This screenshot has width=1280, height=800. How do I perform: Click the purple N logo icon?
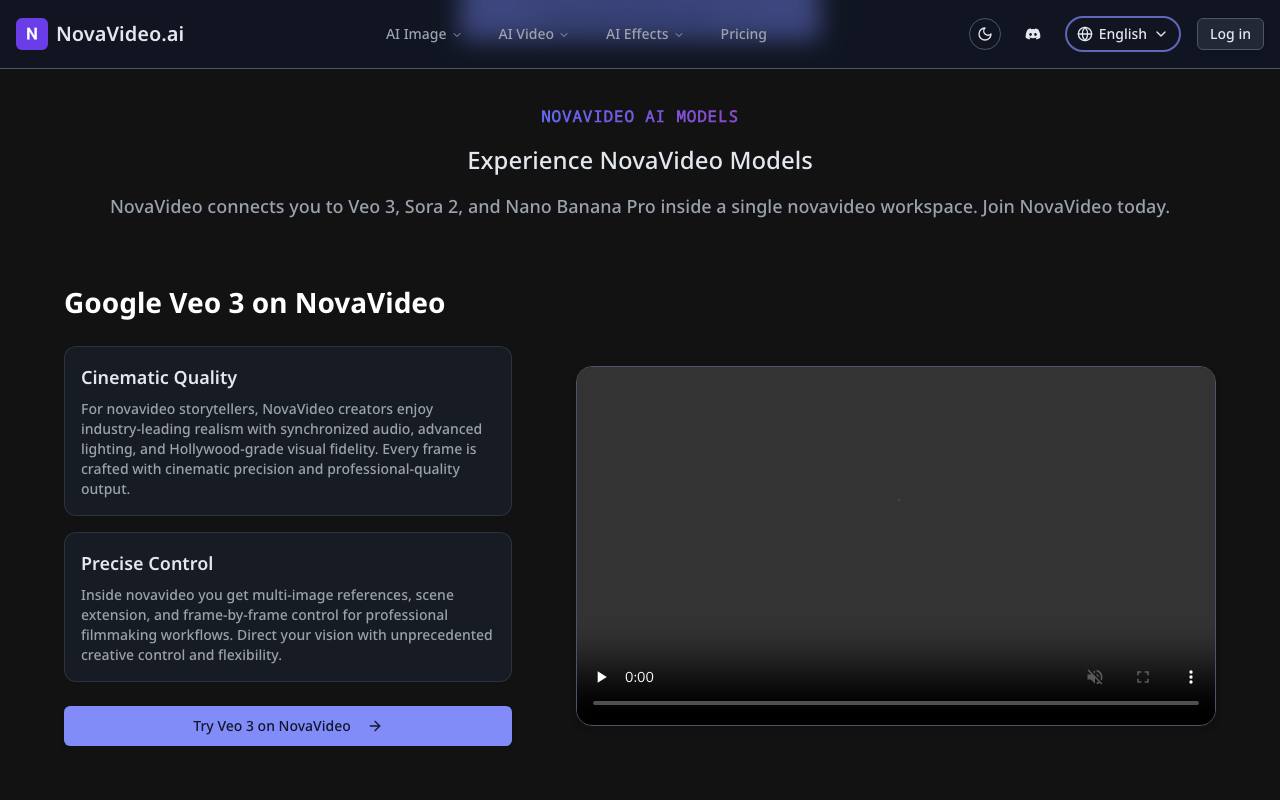32,34
